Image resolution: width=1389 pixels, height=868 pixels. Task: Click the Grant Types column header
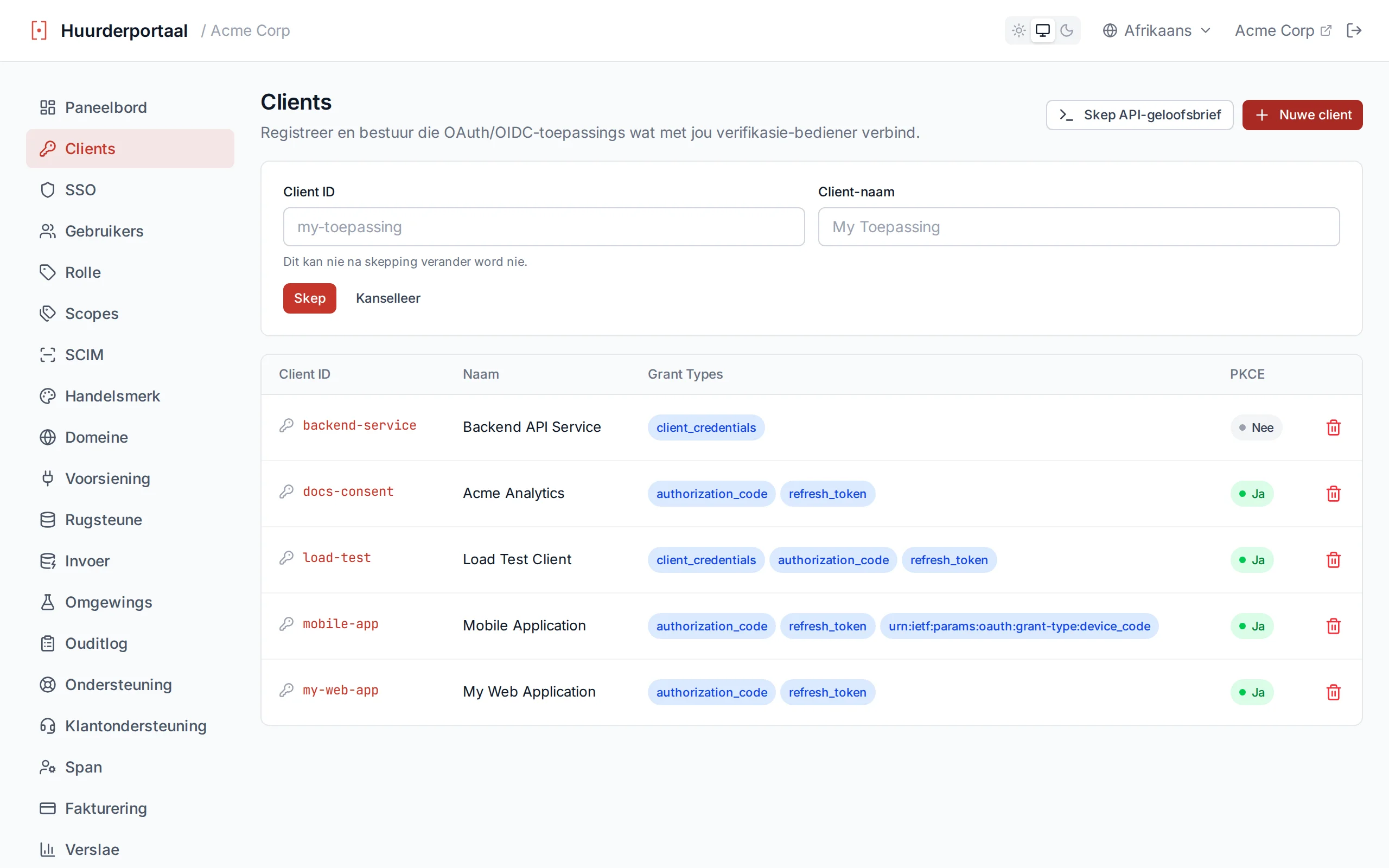685,374
